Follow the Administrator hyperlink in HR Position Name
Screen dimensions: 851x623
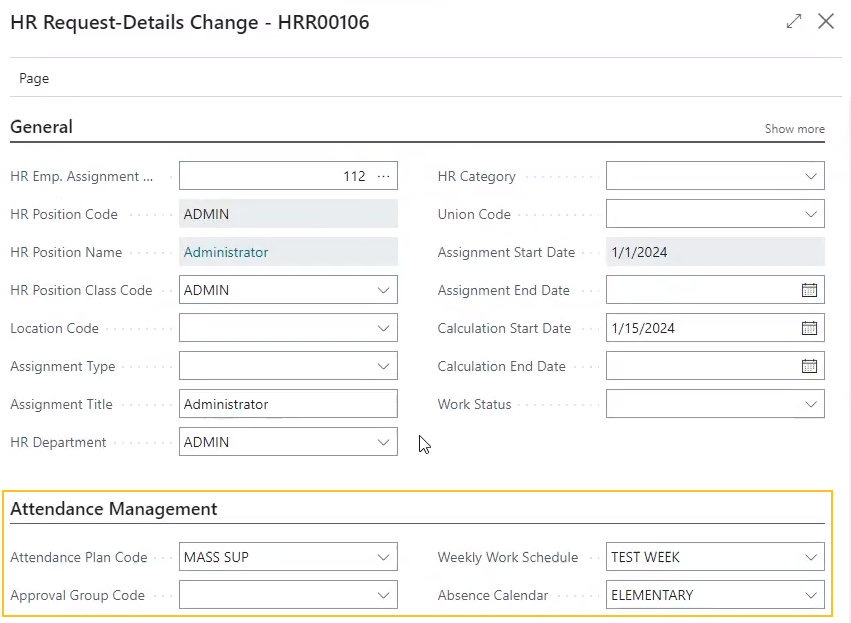[x=225, y=252]
